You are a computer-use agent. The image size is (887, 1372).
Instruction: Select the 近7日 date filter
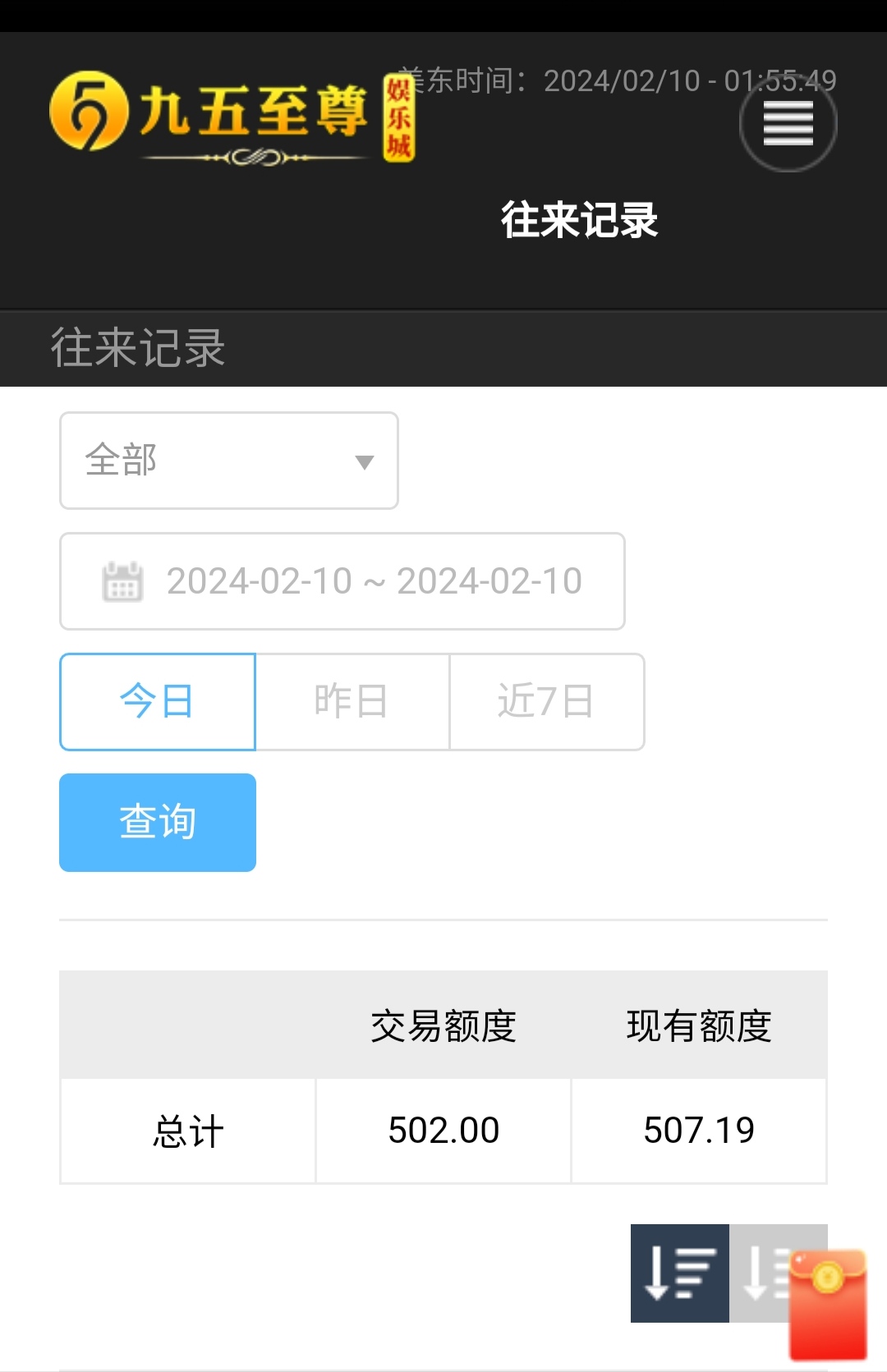547,702
